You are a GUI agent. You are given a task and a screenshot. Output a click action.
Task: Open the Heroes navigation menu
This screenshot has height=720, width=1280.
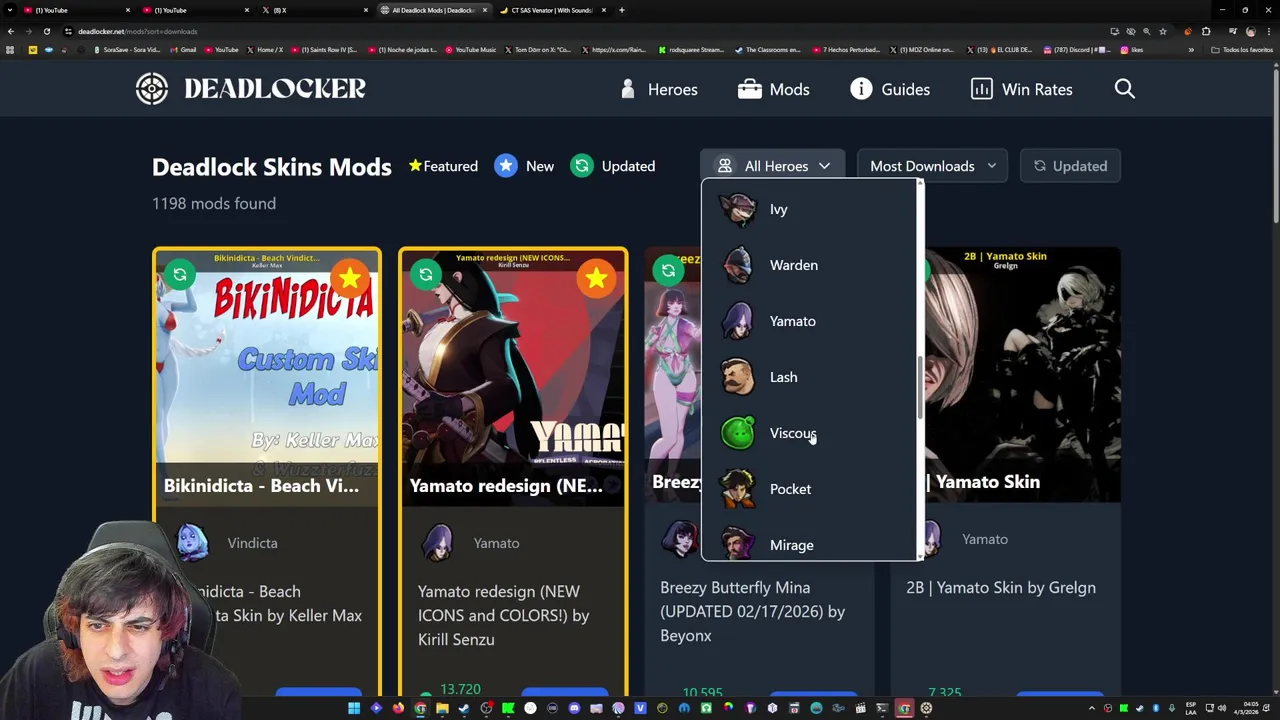[658, 89]
